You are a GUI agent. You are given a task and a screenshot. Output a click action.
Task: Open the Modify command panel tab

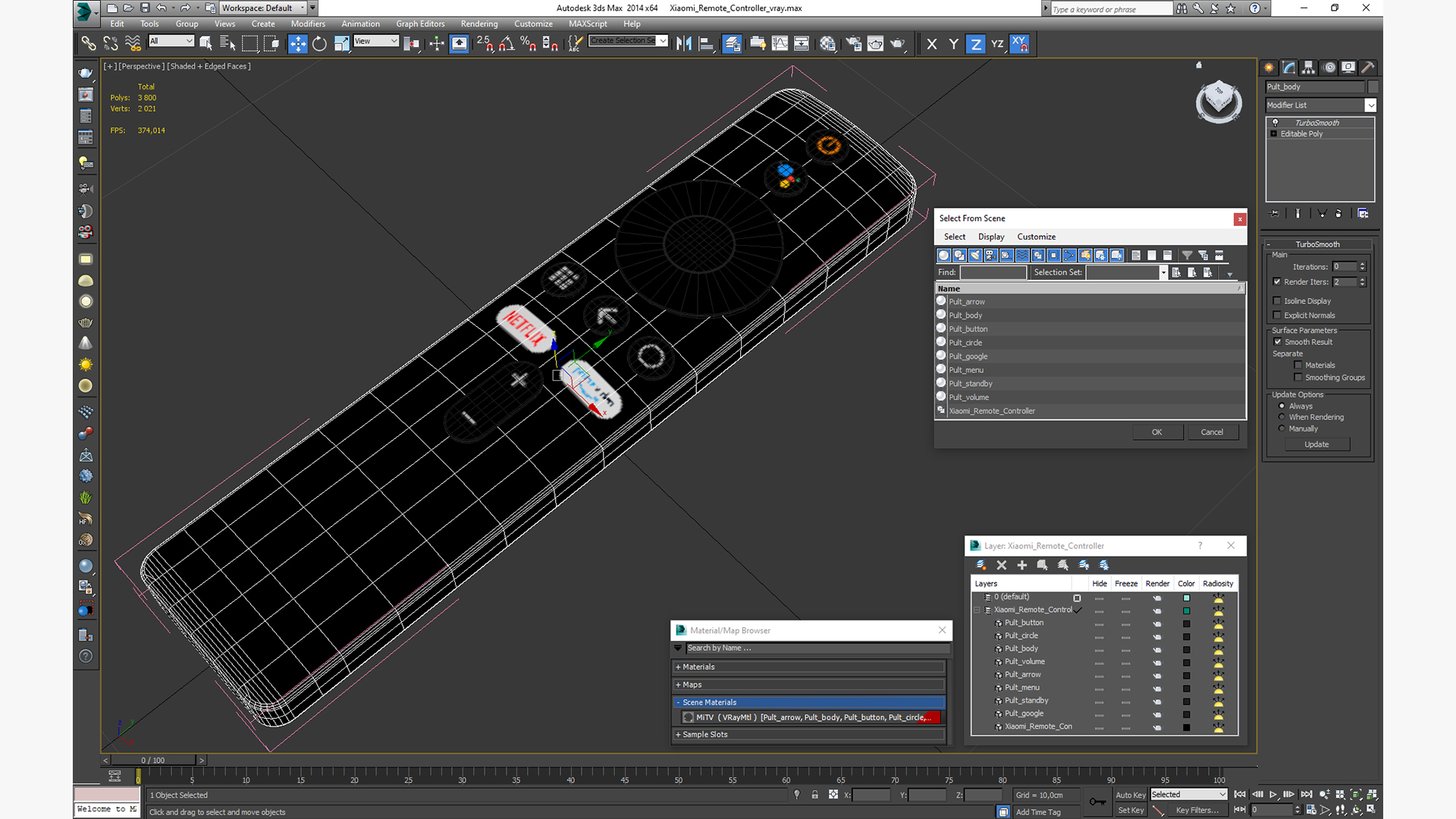click(1288, 67)
